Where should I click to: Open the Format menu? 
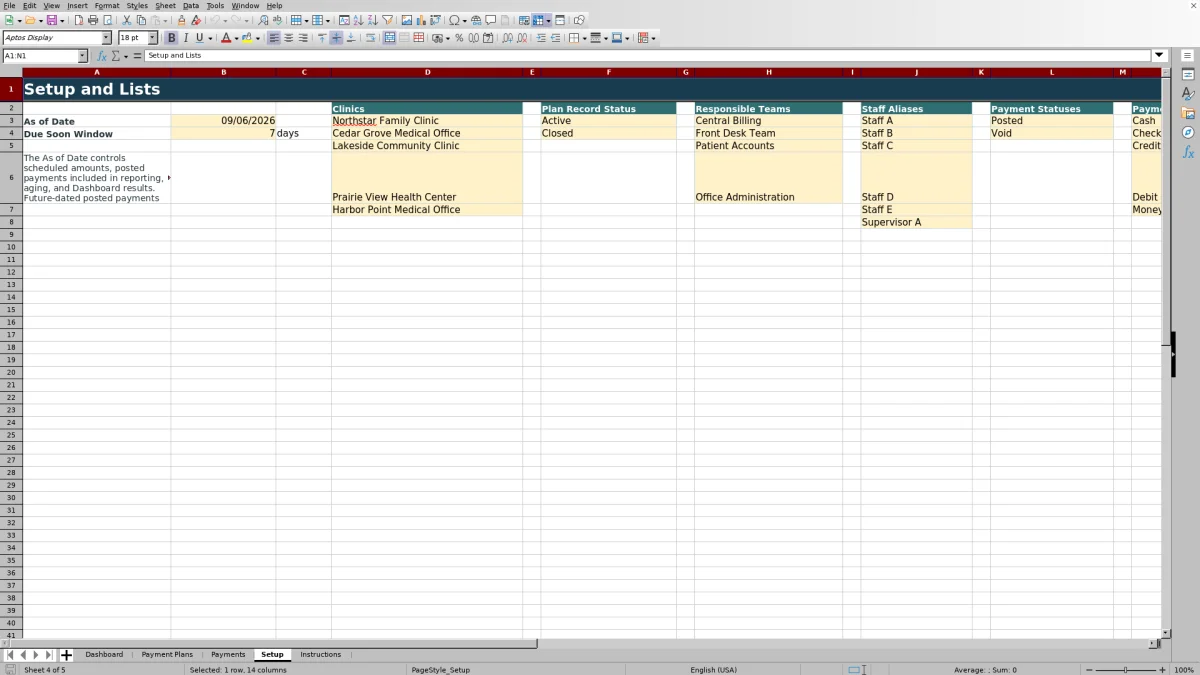click(107, 5)
